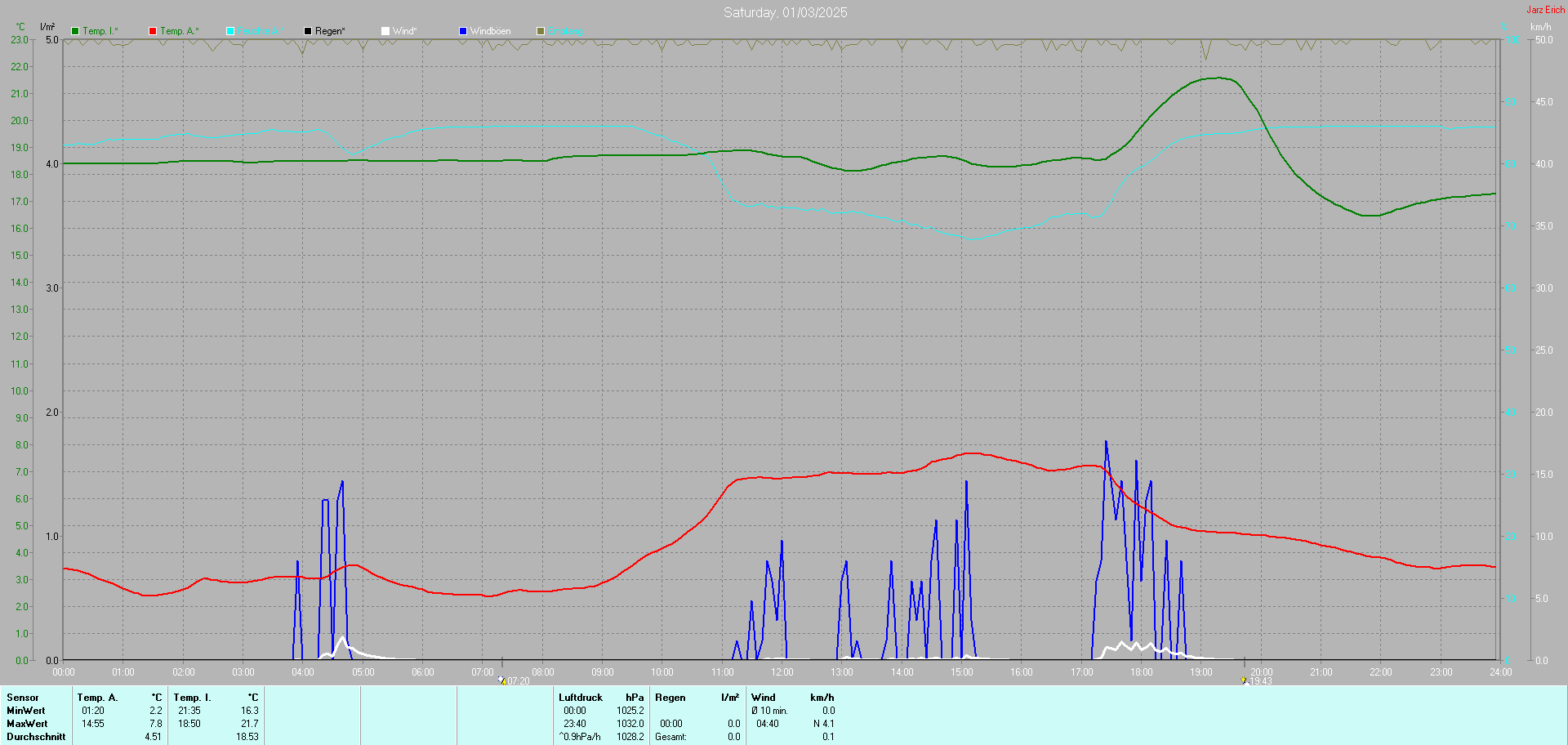Click the "MinWert" row label
1568x745 pixels.
[26, 711]
